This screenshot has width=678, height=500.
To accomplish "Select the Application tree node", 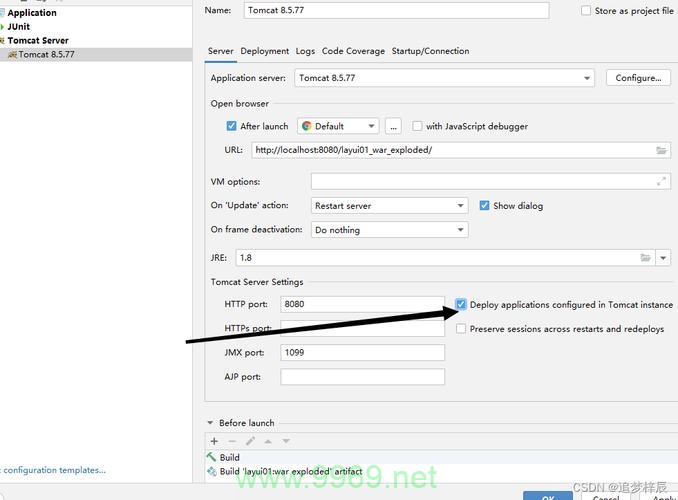I will coord(32,13).
